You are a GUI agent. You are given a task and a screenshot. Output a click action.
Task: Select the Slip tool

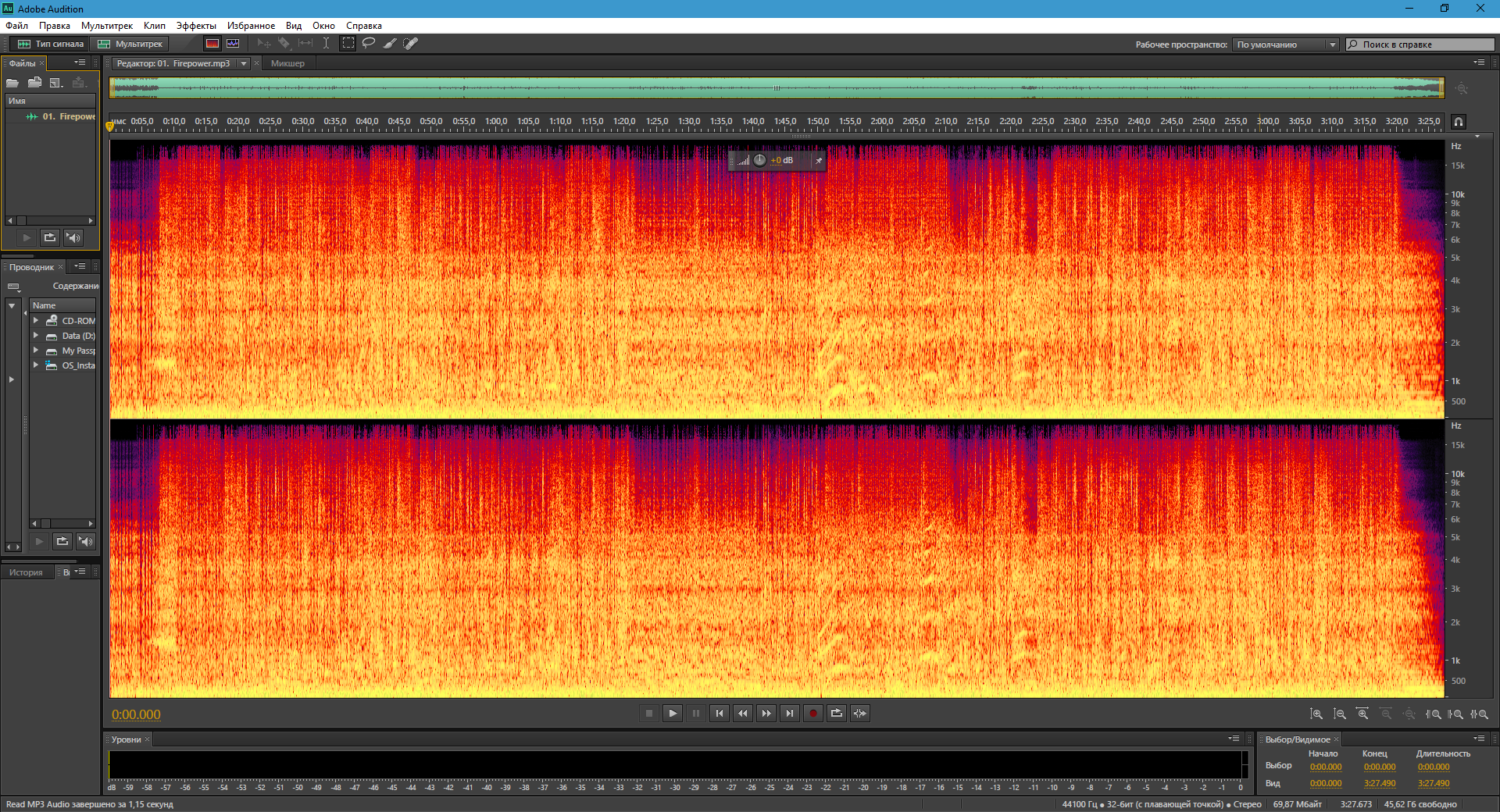305,44
